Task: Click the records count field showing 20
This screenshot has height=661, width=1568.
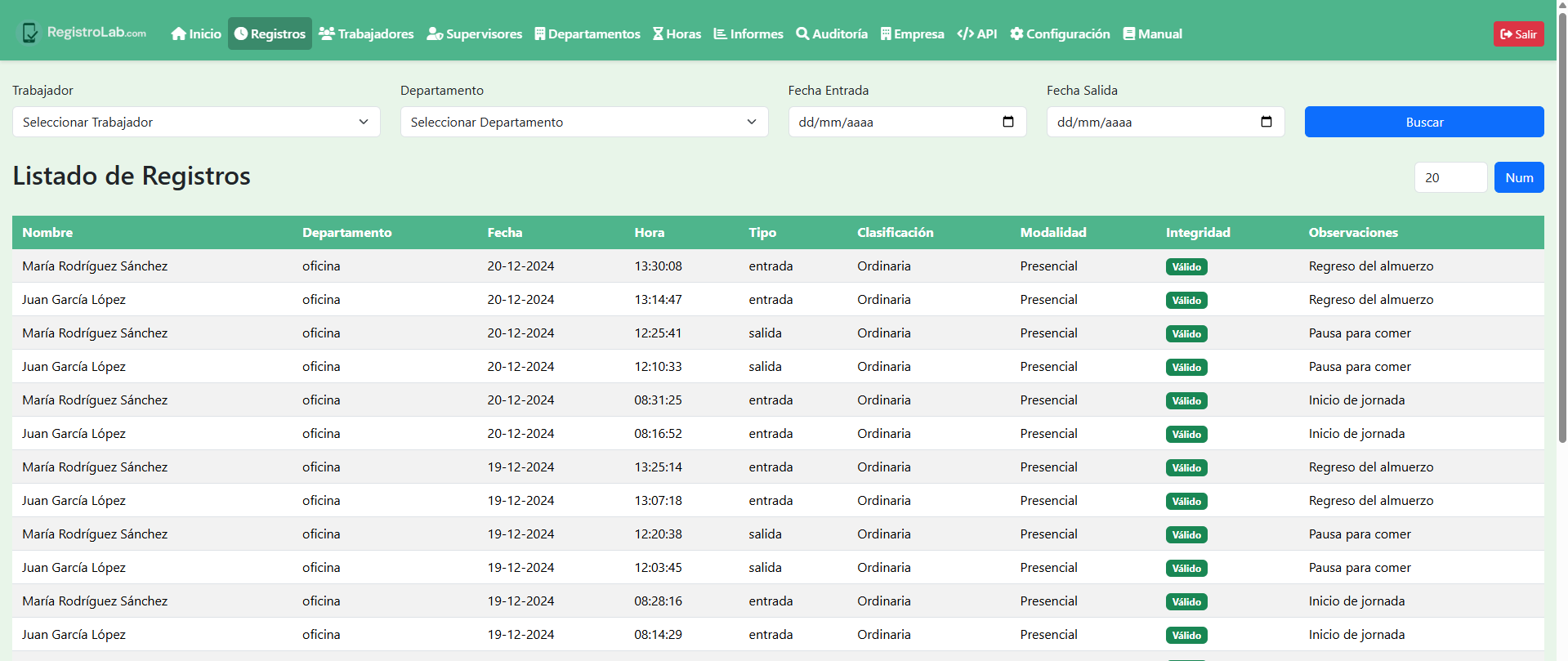Action: click(1451, 177)
